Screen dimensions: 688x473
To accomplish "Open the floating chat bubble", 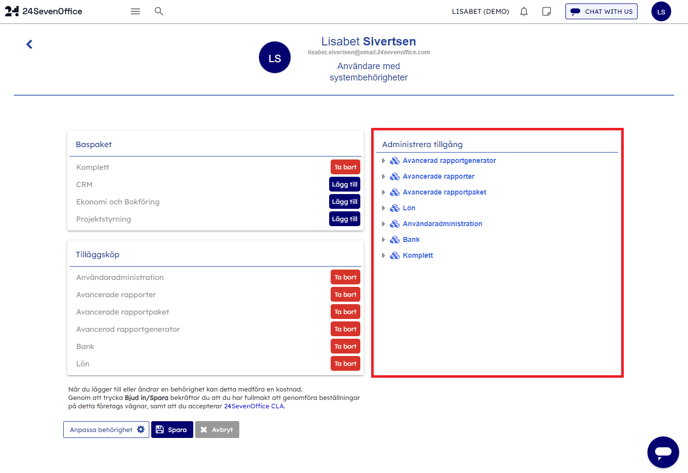I will (662, 452).
